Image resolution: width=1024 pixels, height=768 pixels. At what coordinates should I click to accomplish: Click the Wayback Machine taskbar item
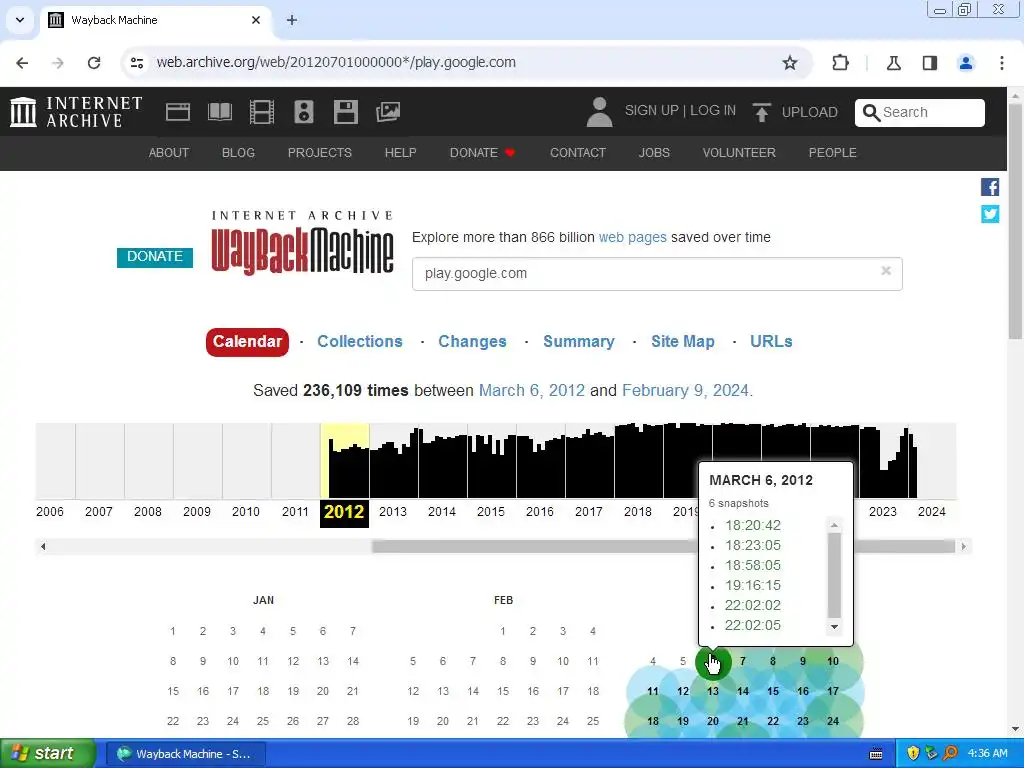coord(185,754)
